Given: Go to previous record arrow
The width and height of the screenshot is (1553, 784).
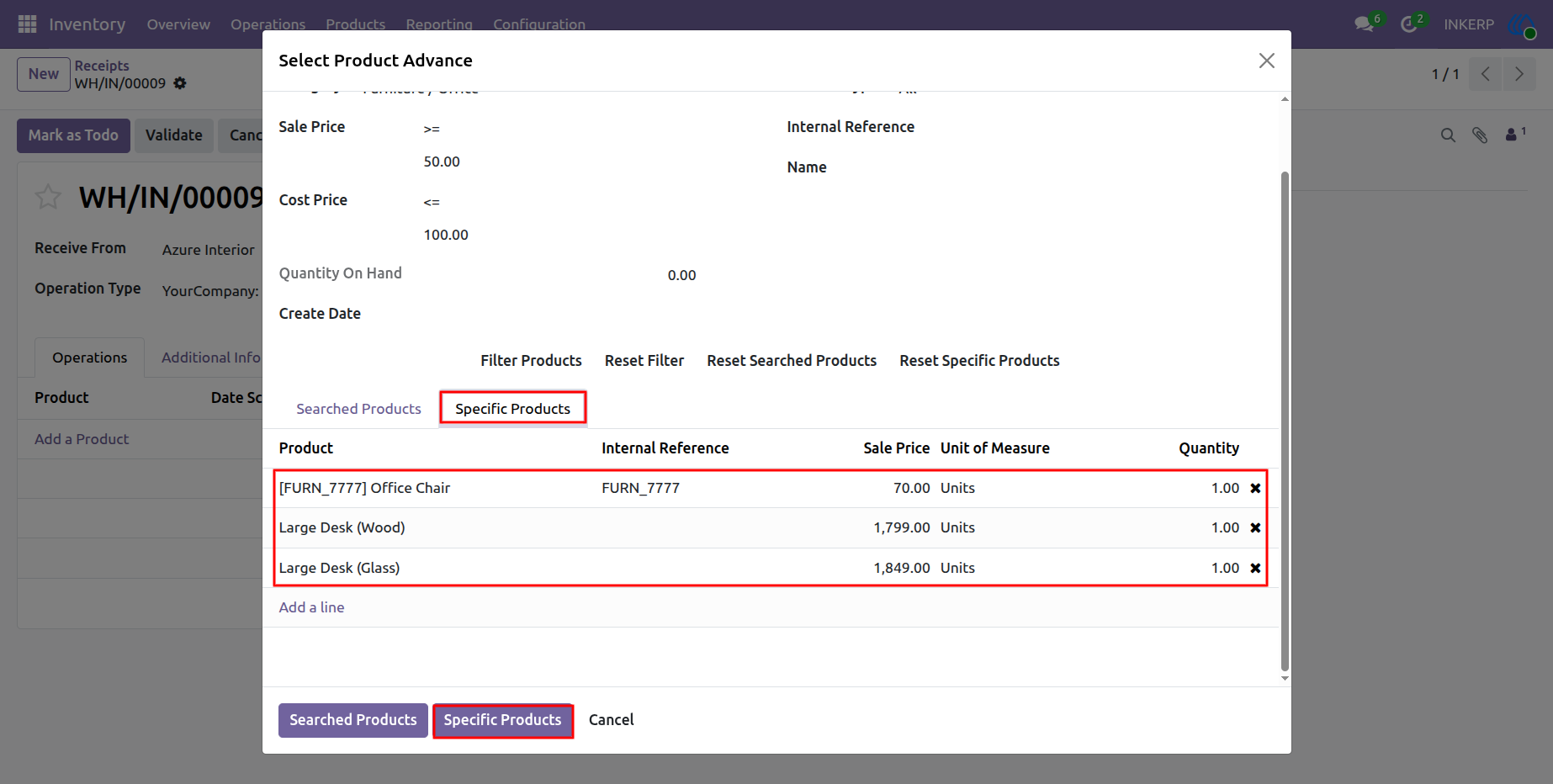Looking at the screenshot, I should click(1486, 74).
